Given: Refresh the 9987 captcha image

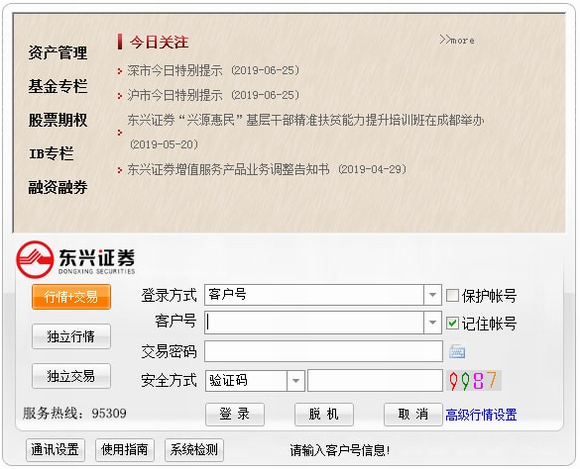Looking at the screenshot, I should [473, 380].
